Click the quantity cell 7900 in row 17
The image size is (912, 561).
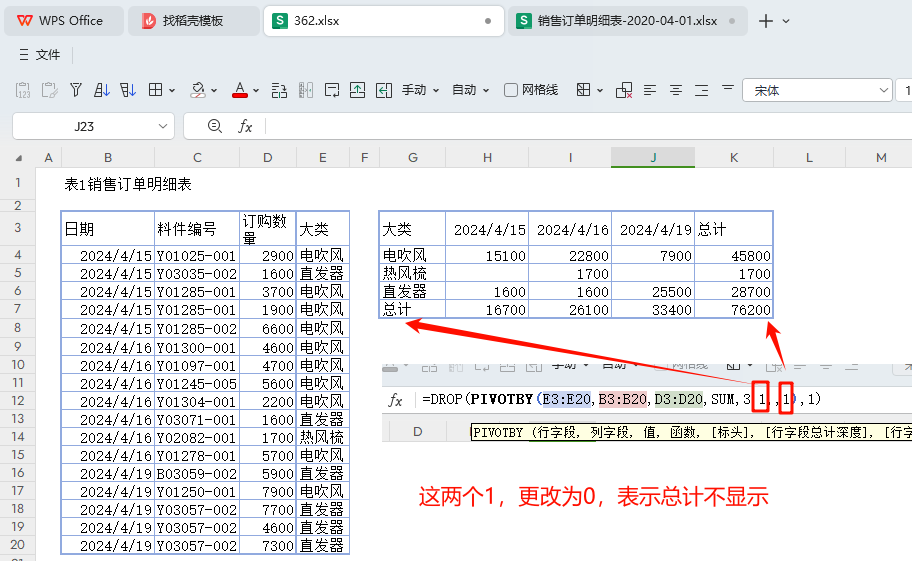click(268, 491)
